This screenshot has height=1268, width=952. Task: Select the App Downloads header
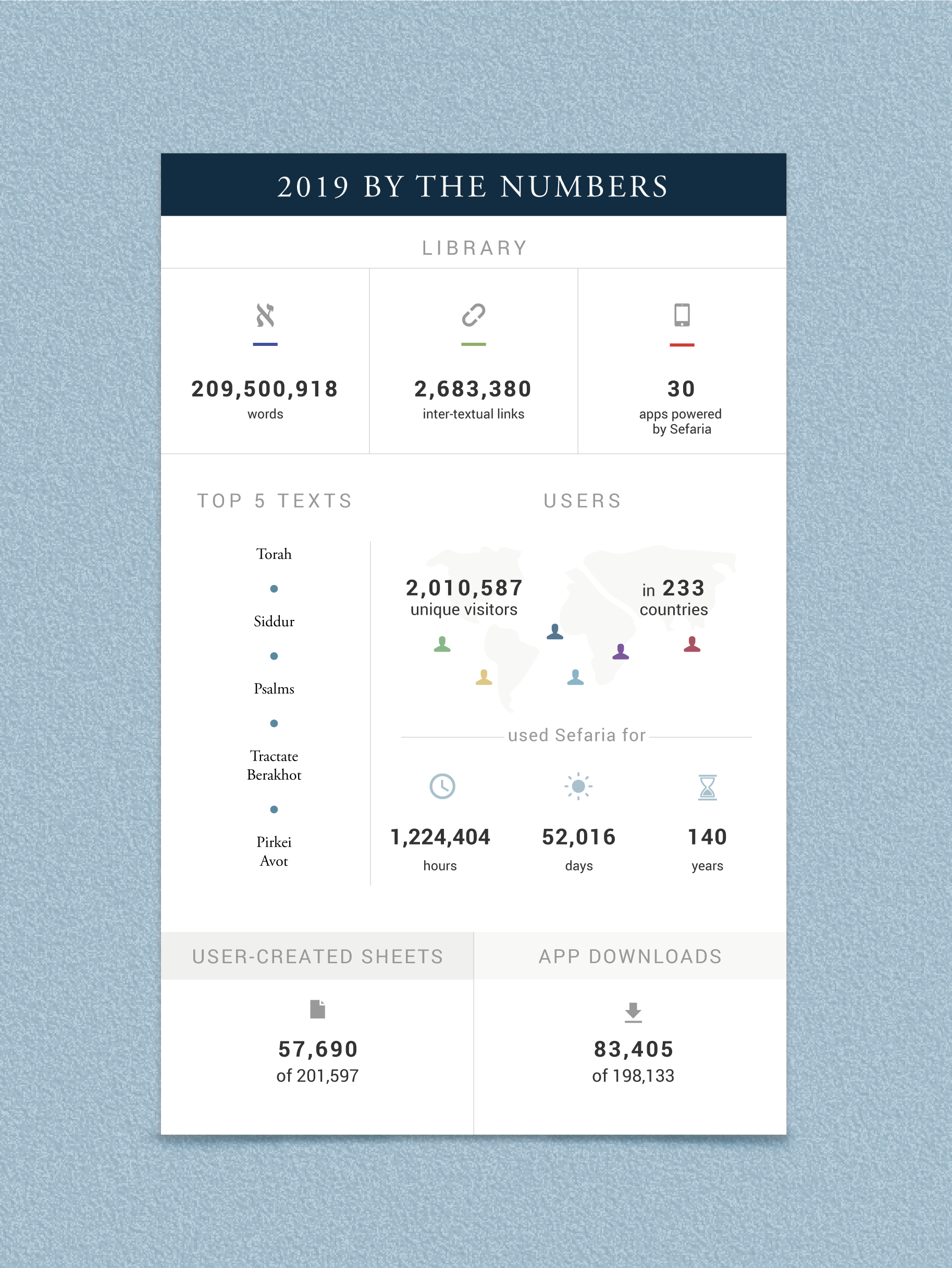(x=630, y=955)
